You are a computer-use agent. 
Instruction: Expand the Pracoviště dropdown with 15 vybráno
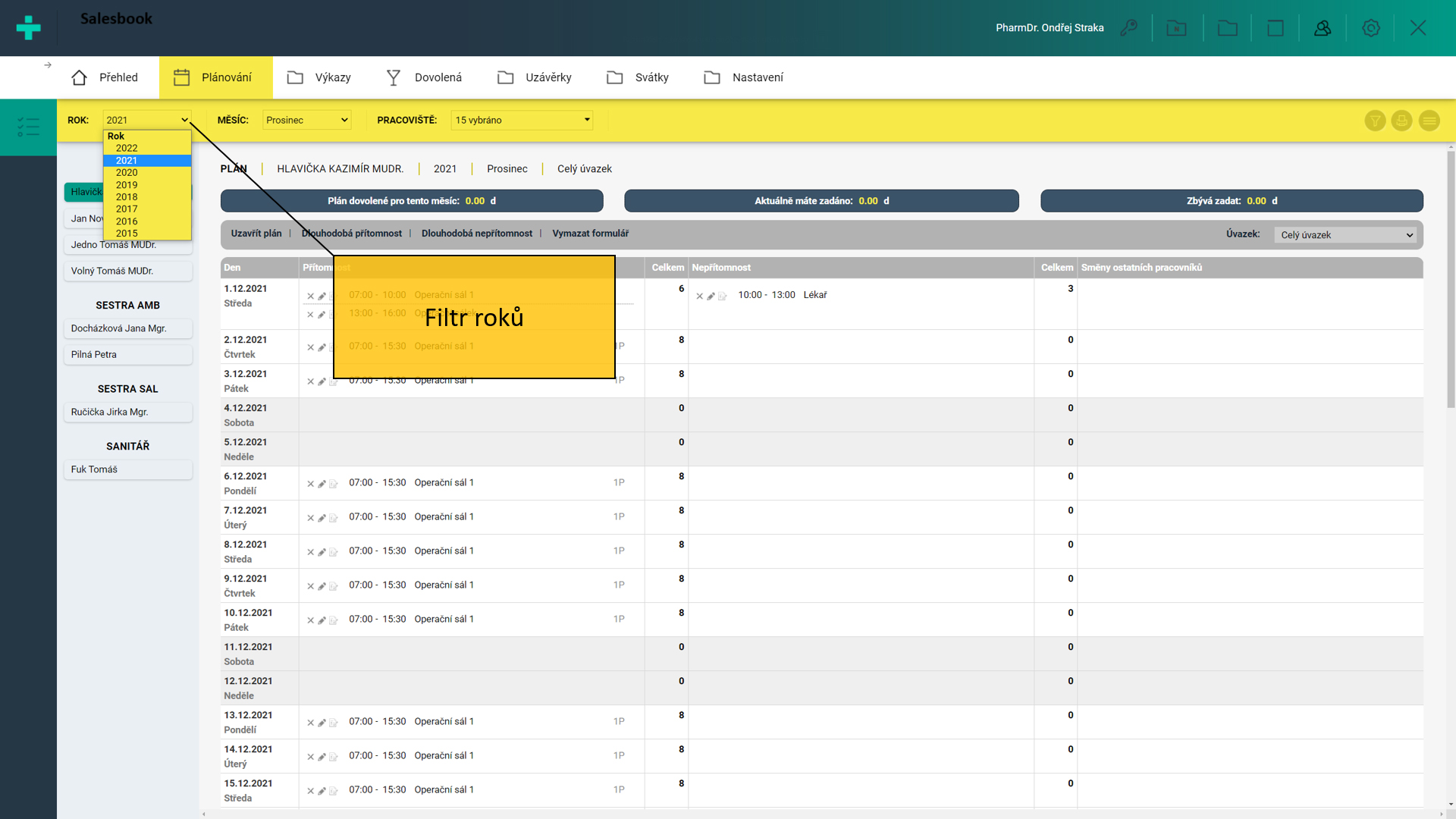pyautogui.click(x=522, y=120)
